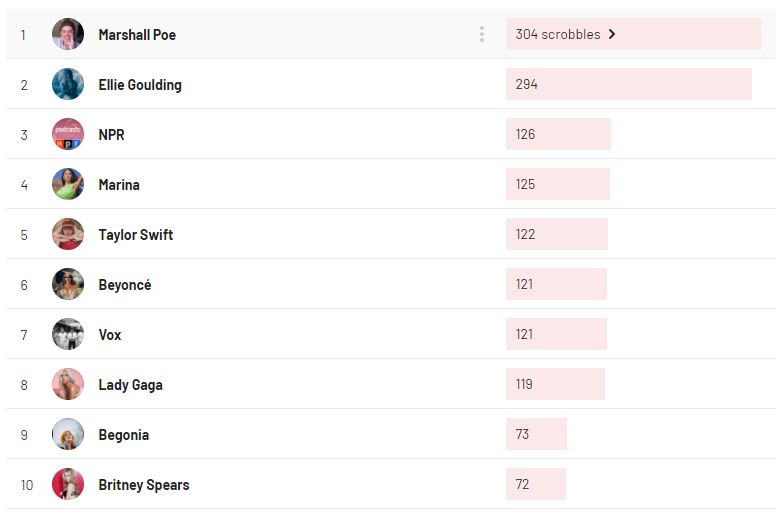This screenshot has width=784, height=512.
Task: Go to the NPR artist page
Action: pos(111,135)
